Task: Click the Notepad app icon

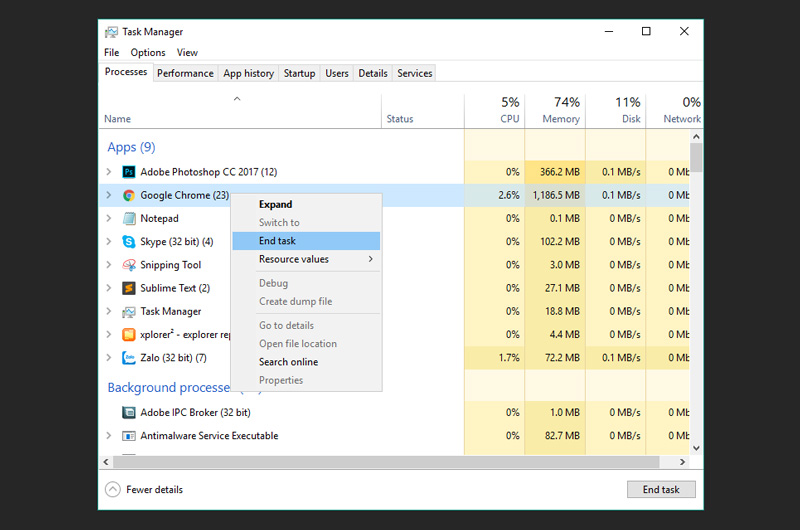Action: click(x=129, y=218)
